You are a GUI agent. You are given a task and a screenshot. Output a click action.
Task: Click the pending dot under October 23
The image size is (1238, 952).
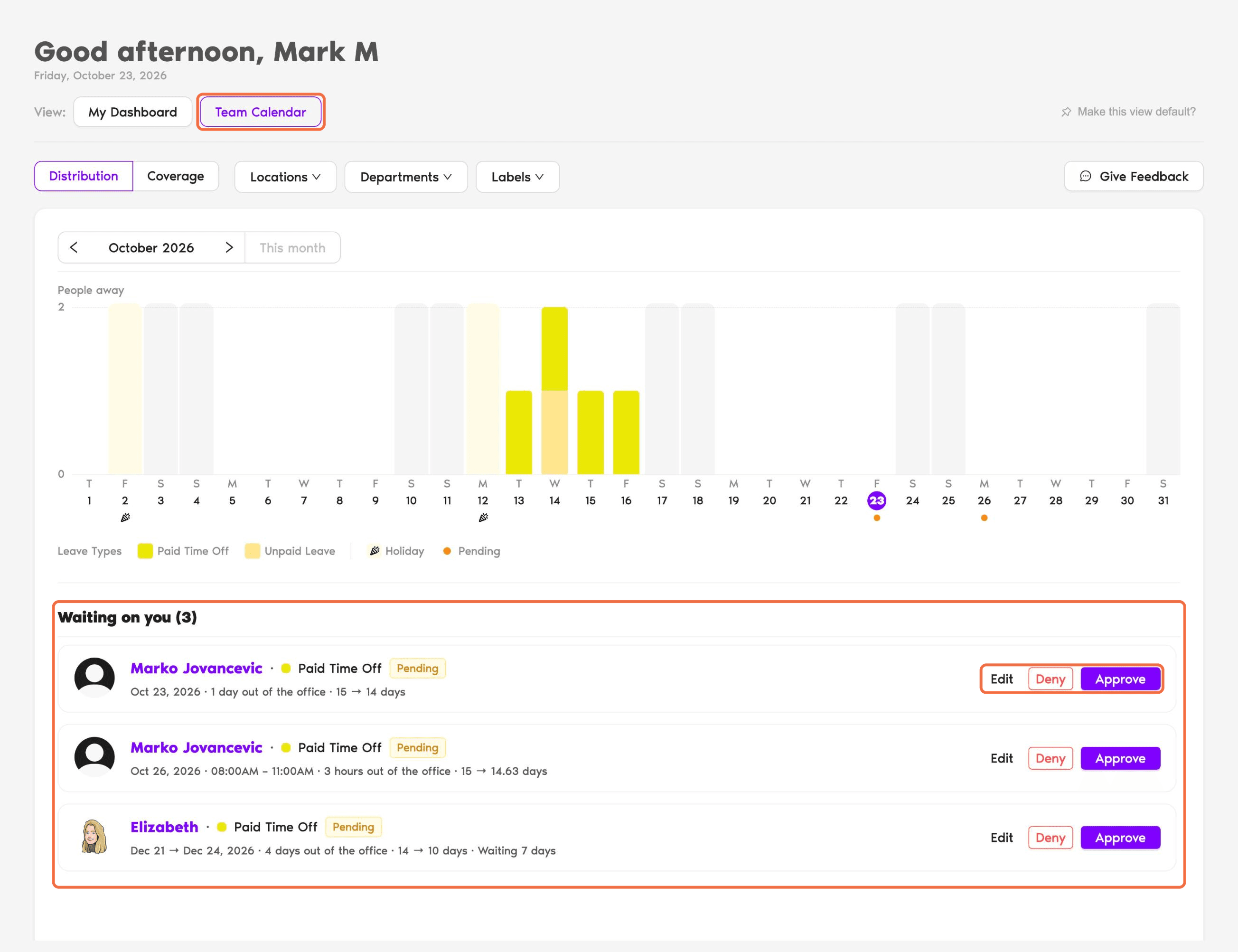[876, 518]
